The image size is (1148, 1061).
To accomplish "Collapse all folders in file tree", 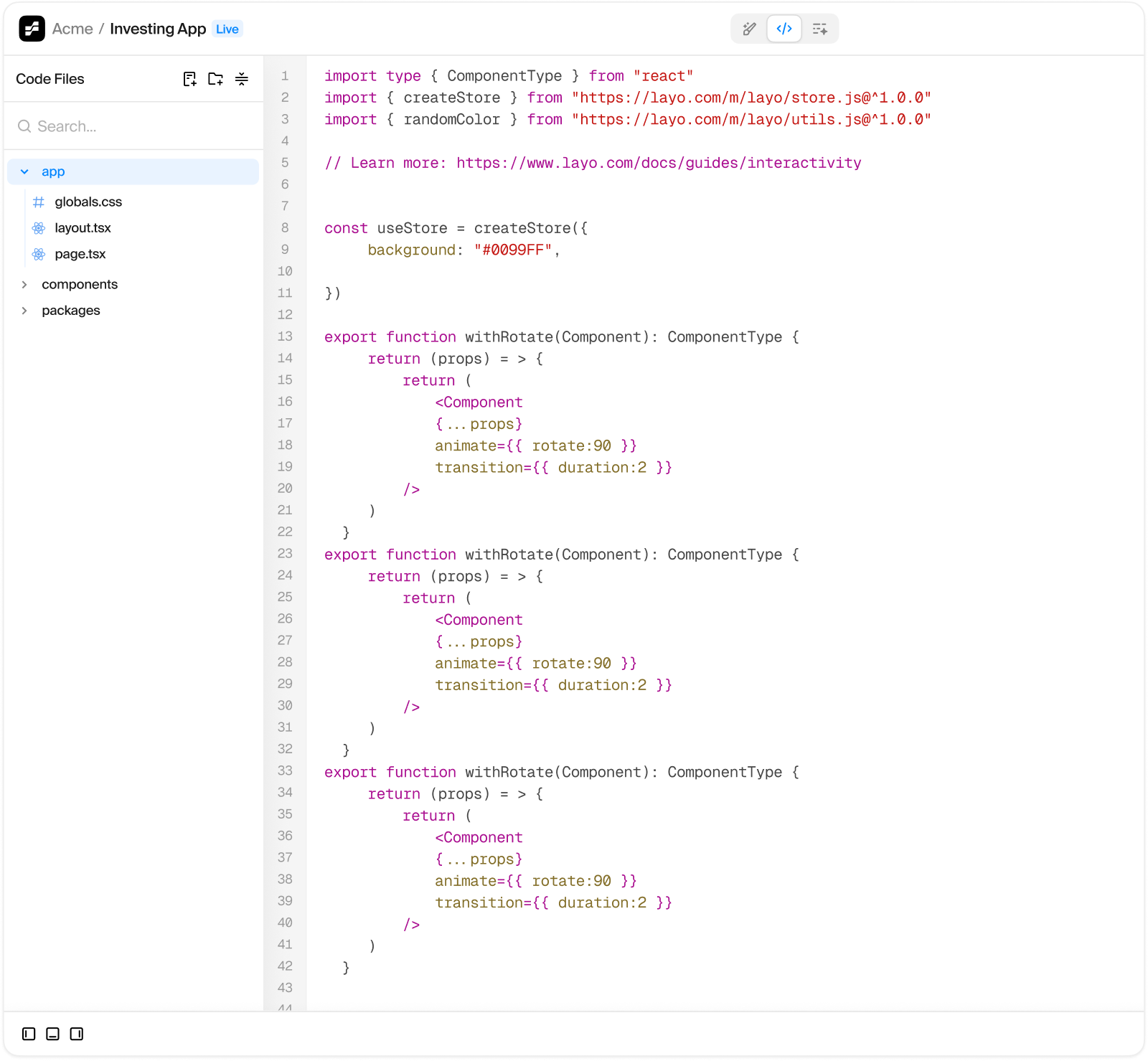I will (x=242, y=79).
